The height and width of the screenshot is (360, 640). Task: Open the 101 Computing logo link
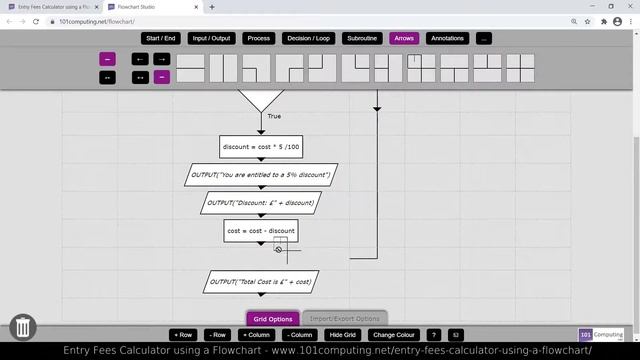601,335
